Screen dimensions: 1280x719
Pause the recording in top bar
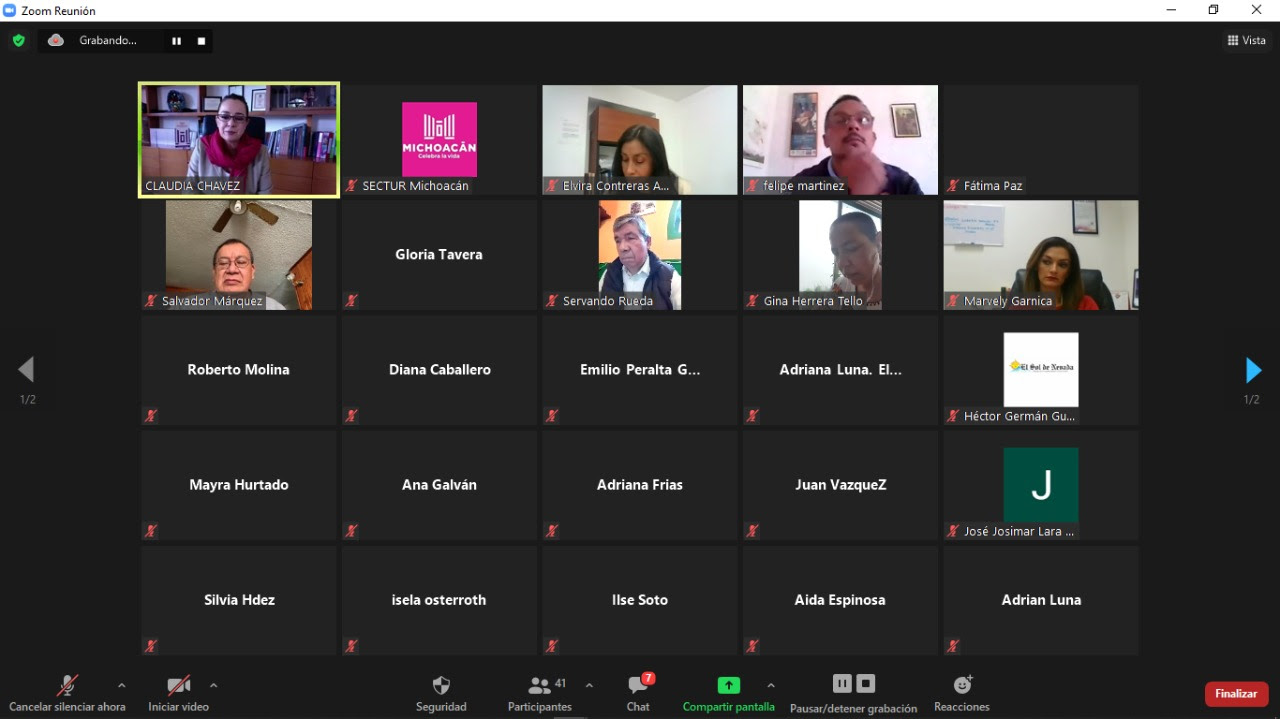click(176, 41)
